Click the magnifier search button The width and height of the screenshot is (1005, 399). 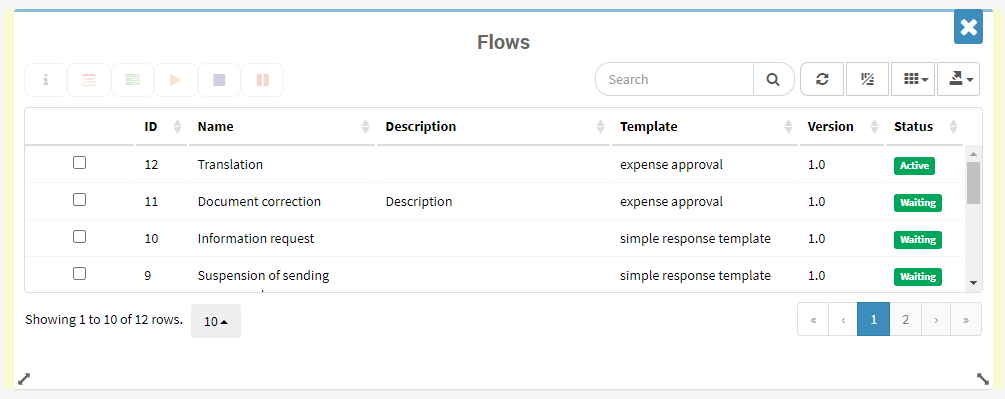pyautogui.click(x=774, y=79)
